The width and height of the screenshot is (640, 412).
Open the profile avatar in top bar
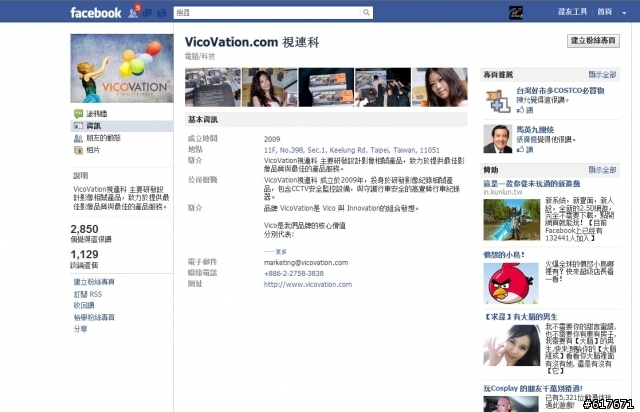point(516,13)
